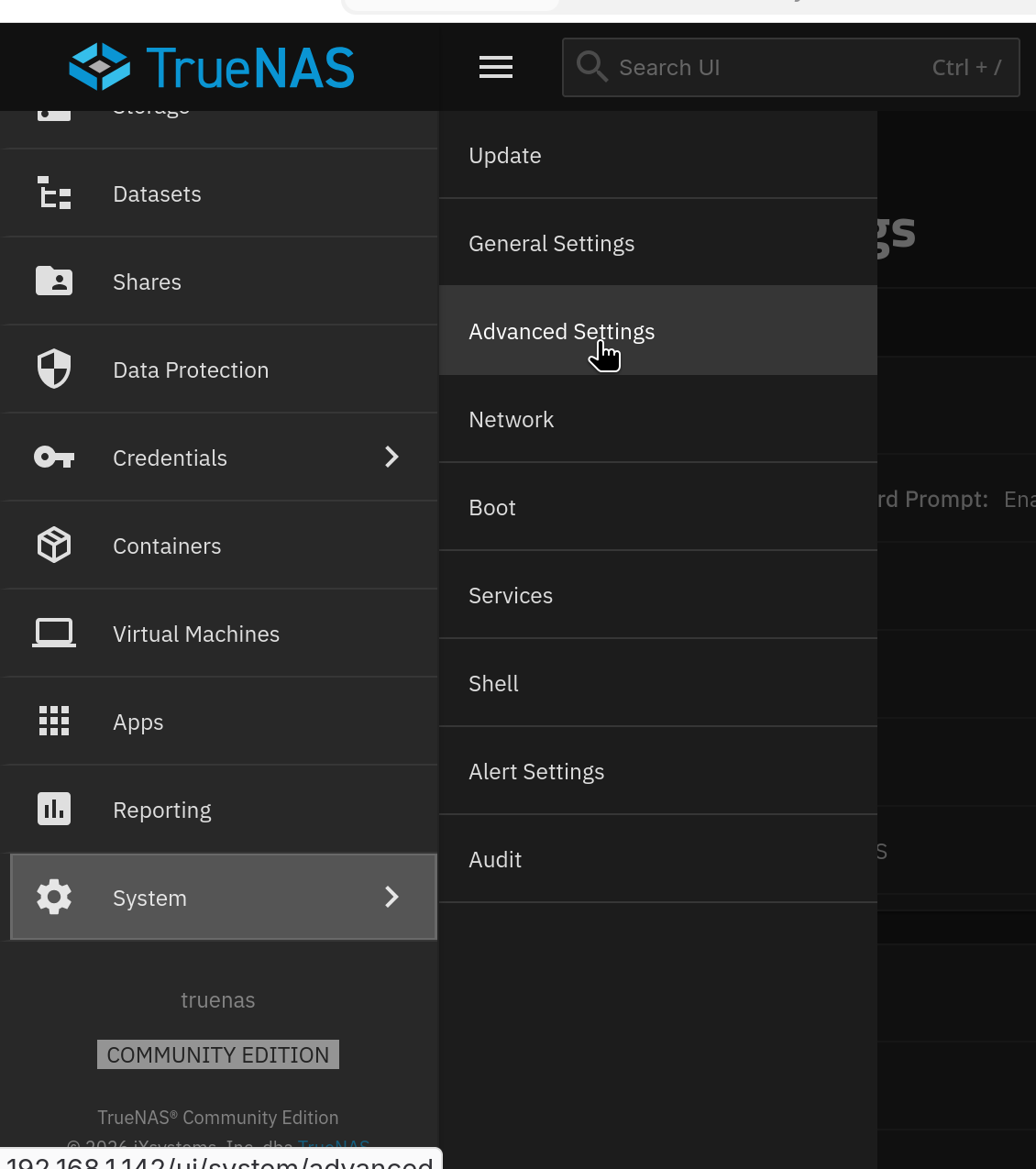
Task: Open the Boot page
Action: [x=658, y=507]
